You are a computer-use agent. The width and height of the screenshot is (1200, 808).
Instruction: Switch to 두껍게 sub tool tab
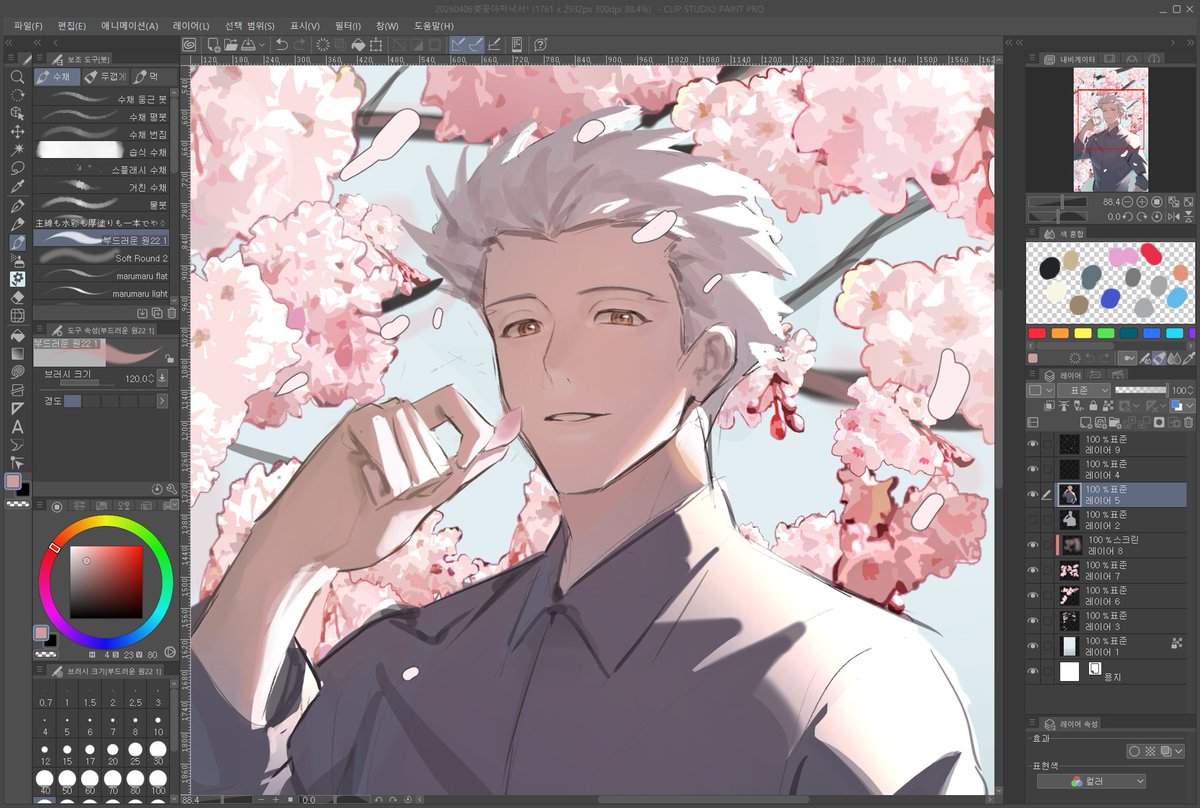point(106,76)
